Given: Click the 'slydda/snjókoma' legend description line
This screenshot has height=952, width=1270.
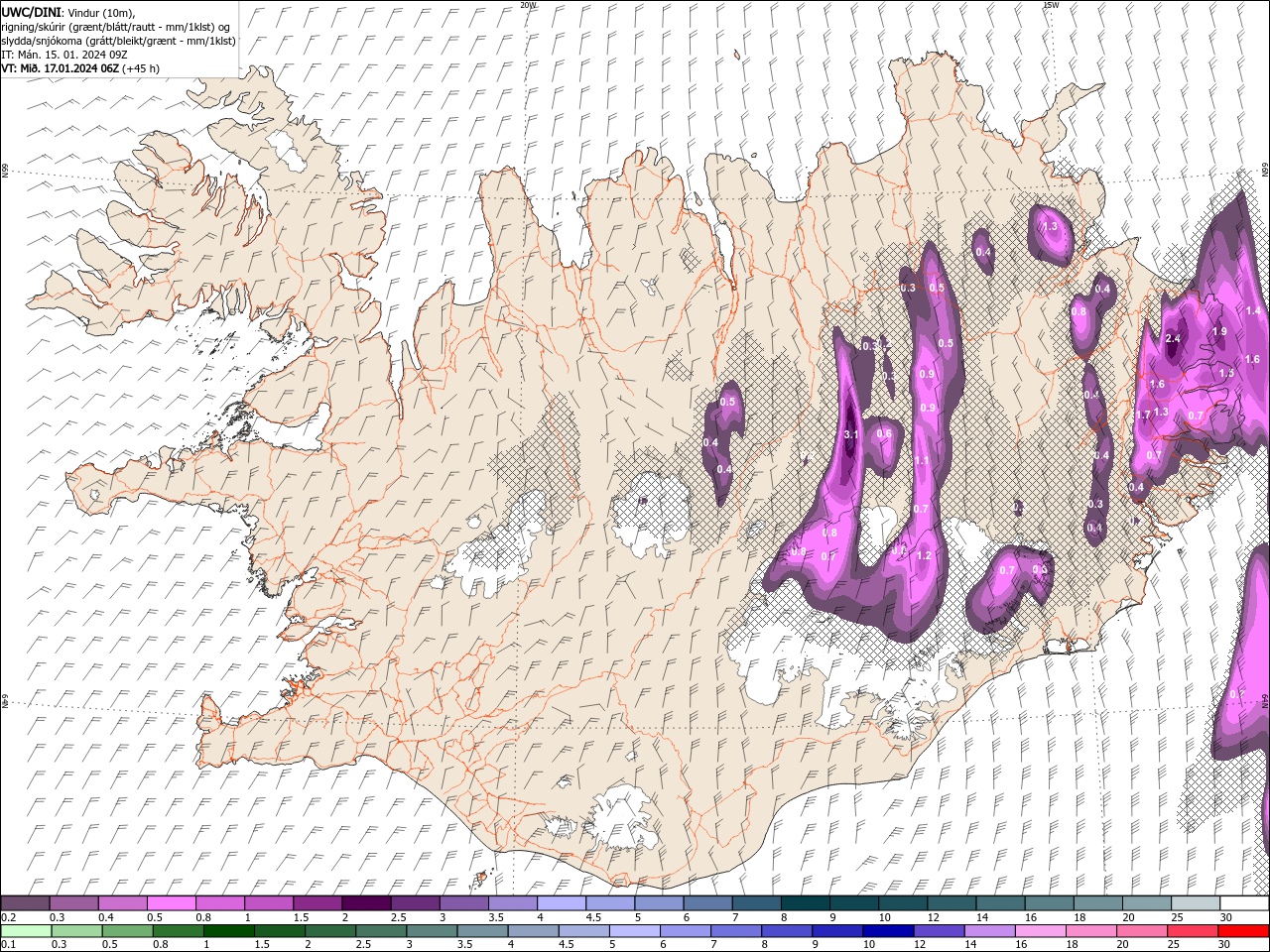Looking at the screenshot, I should 119,41.
